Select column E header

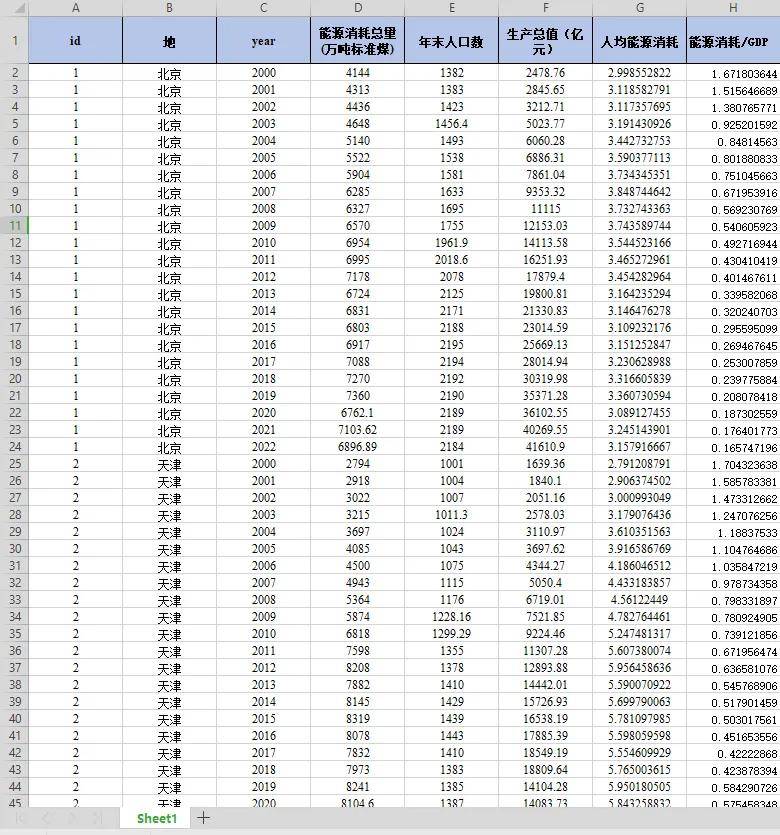451,7
